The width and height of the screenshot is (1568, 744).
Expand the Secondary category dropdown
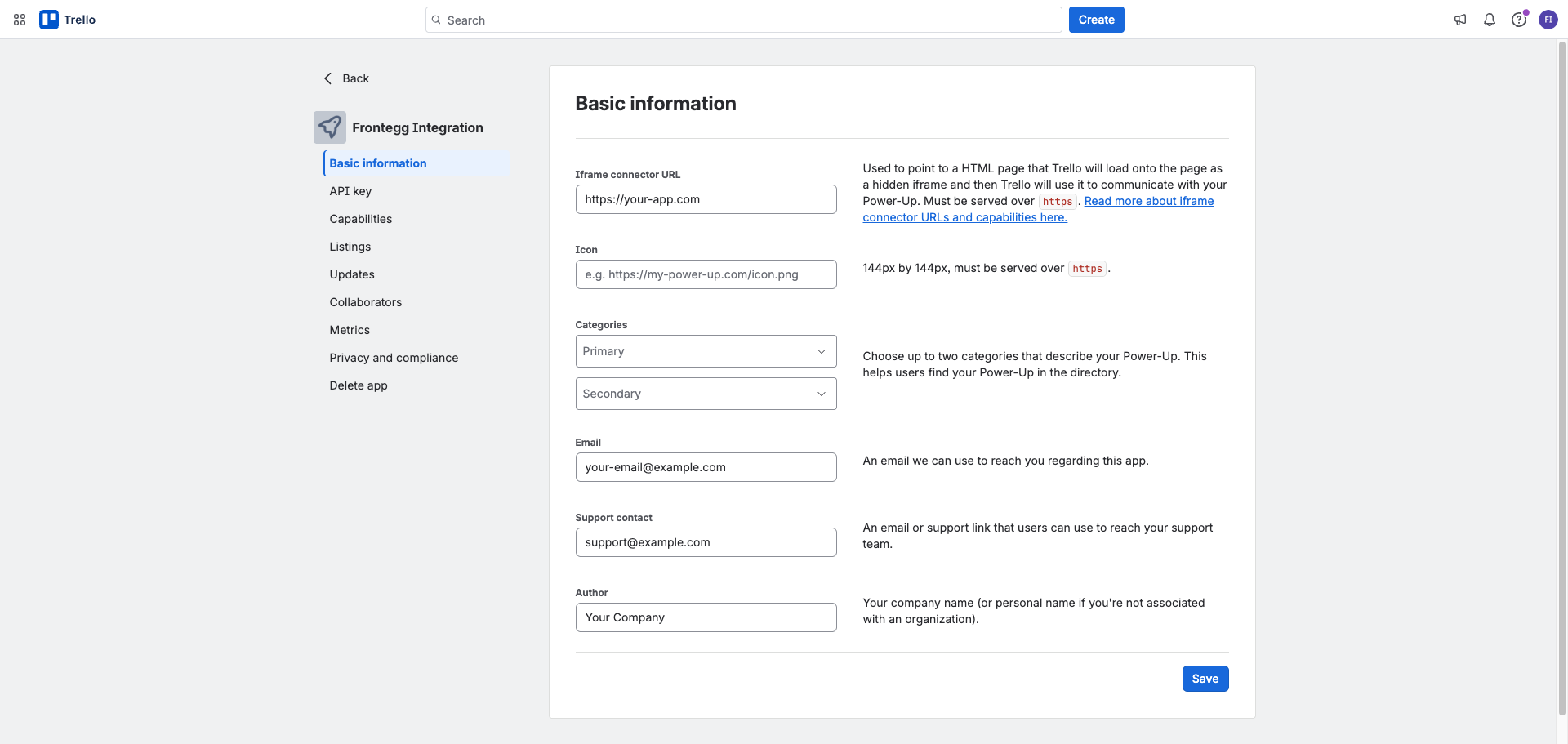tap(706, 394)
